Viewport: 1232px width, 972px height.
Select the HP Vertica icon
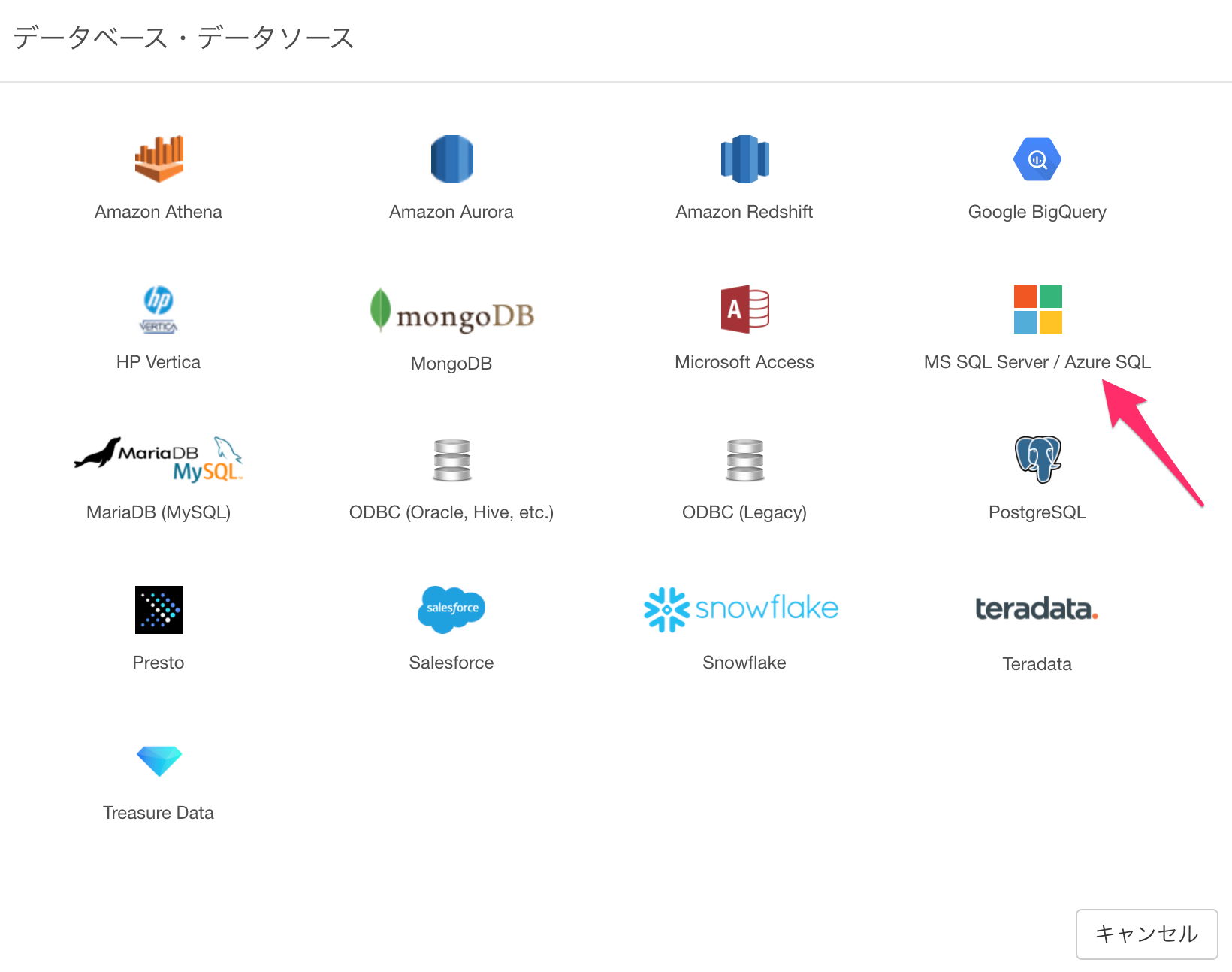[x=159, y=309]
